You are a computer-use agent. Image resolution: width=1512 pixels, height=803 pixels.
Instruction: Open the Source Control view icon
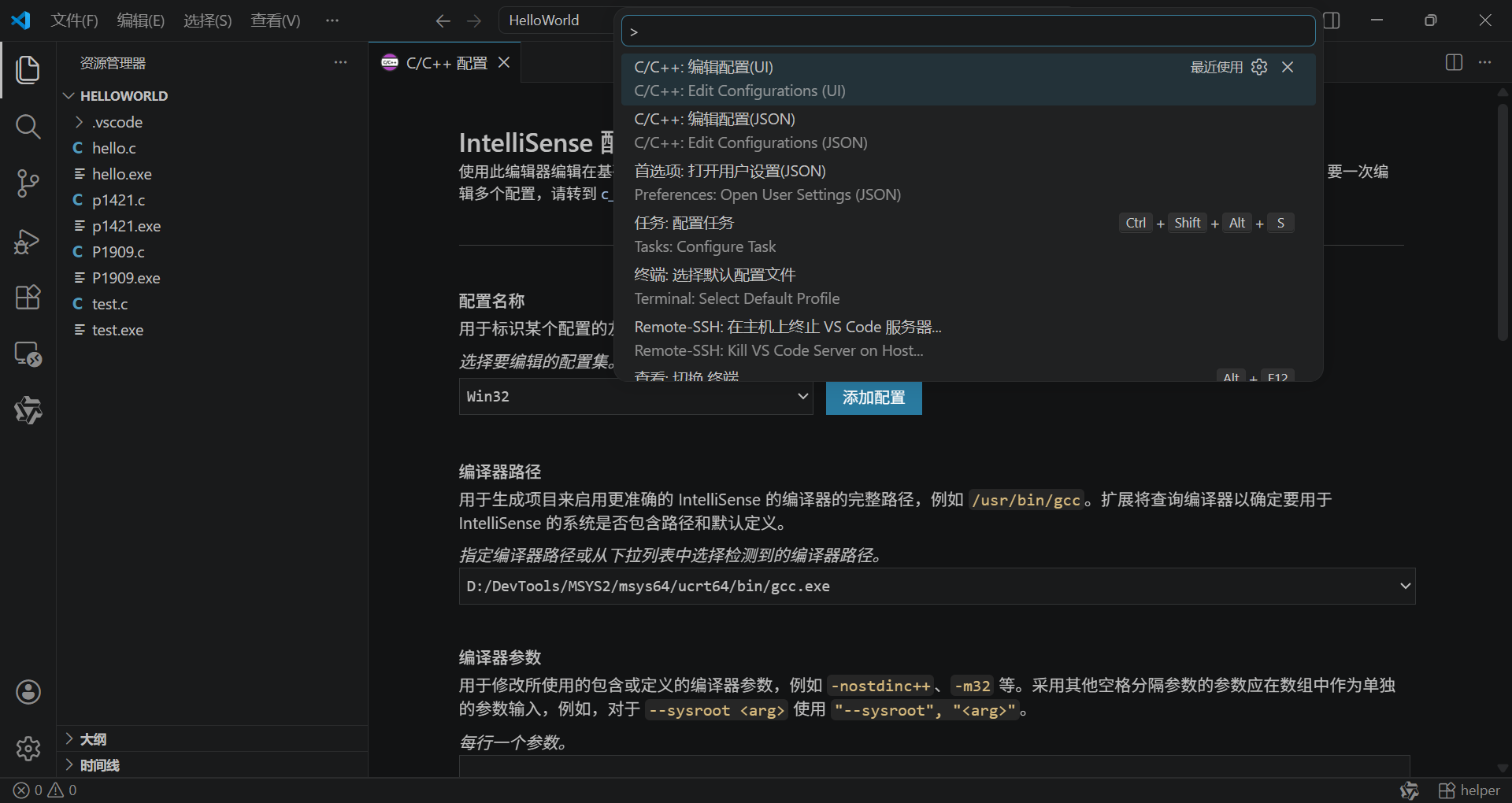(28, 183)
